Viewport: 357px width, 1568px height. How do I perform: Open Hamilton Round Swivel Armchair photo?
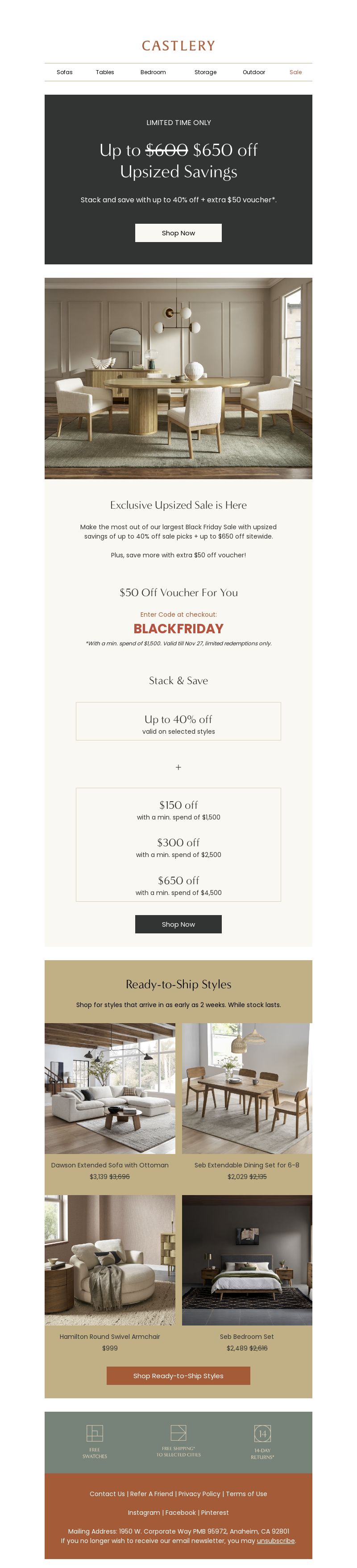coord(110,1259)
